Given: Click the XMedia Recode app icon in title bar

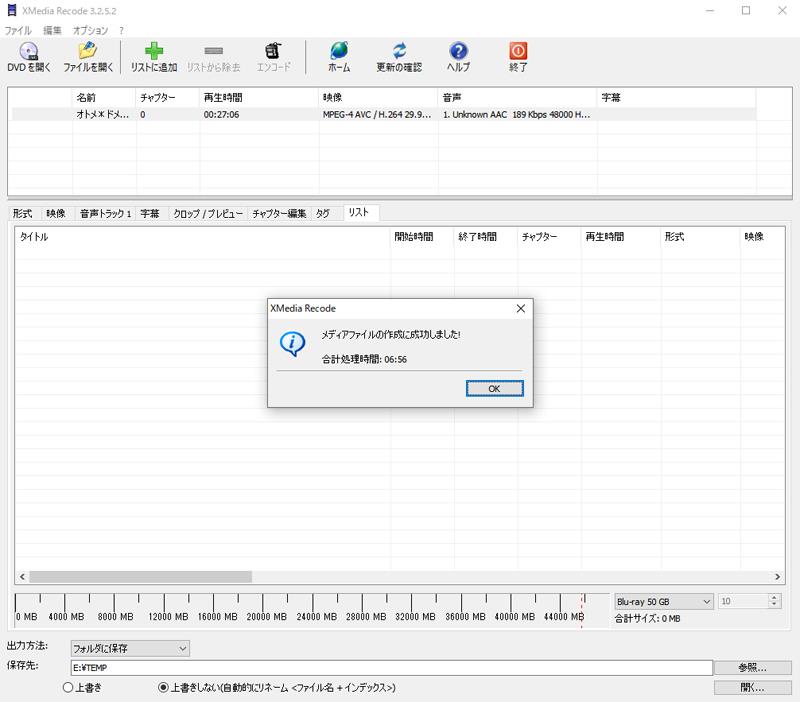Looking at the screenshot, I should tap(11, 10).
